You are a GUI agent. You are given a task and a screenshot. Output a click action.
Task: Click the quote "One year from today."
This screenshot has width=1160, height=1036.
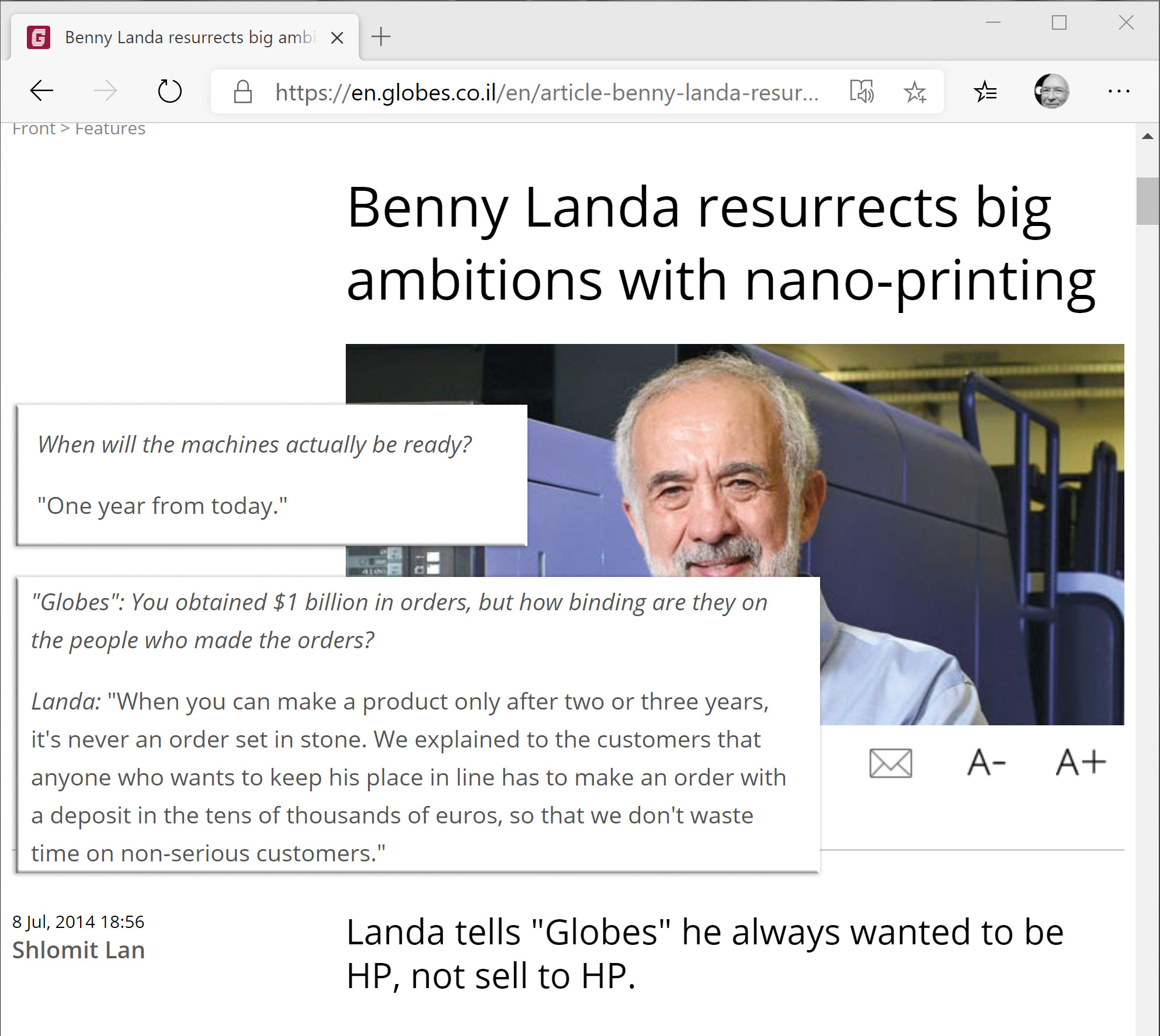tap(162, 506)
